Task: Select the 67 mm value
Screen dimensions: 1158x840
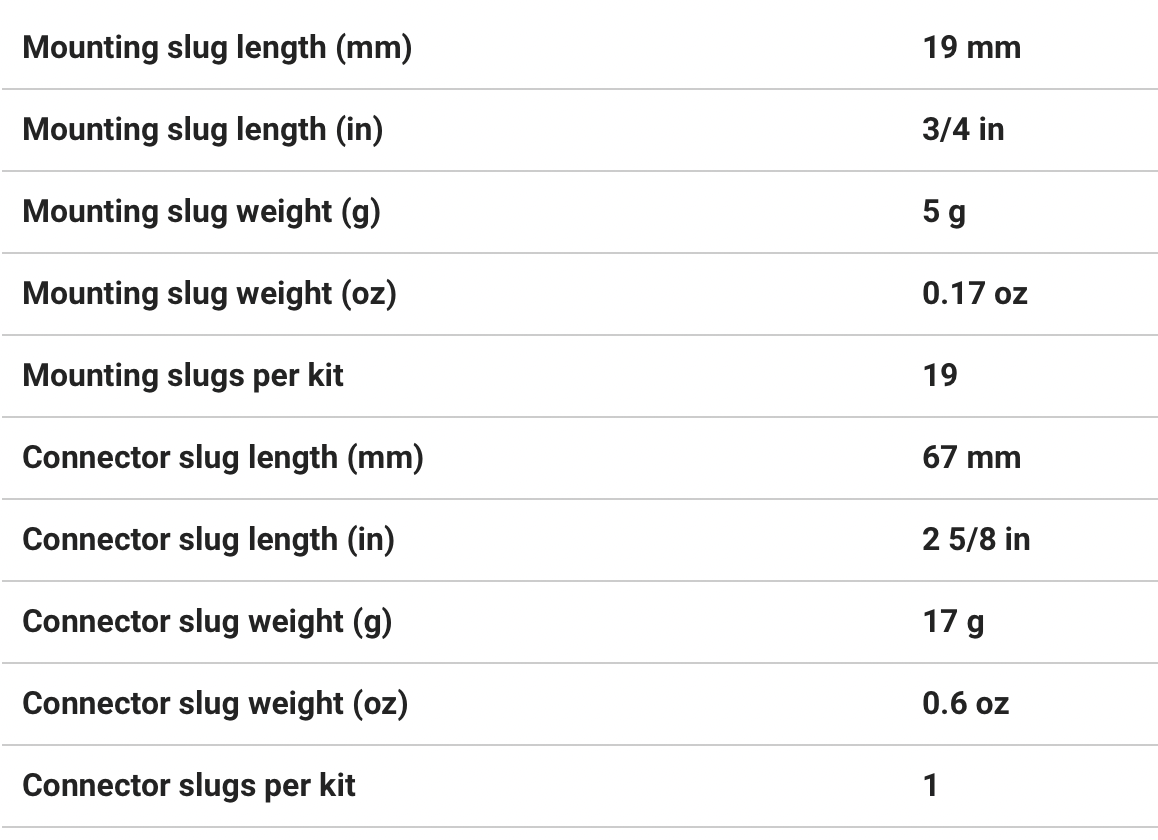Action: 971,458
